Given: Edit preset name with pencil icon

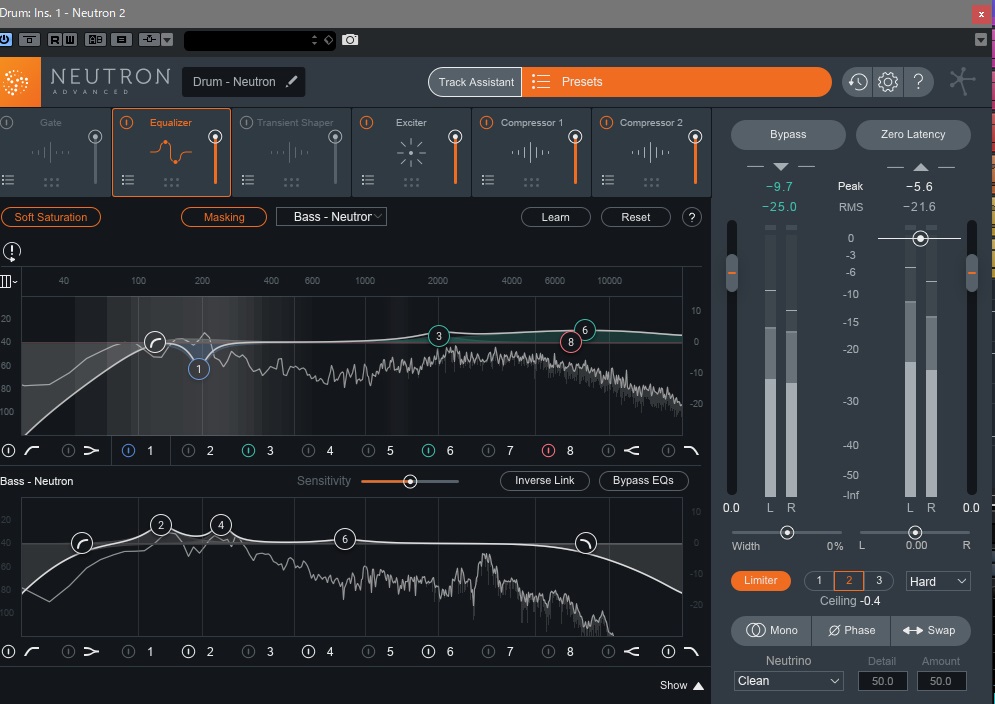Looking at the screenshot, I should tap(291, 81).
